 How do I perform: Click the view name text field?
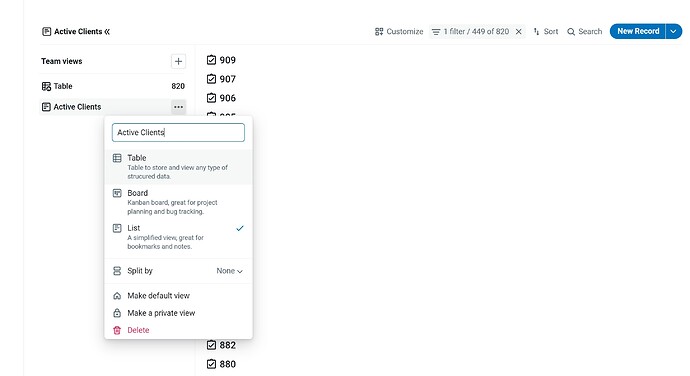coord(178,133)
